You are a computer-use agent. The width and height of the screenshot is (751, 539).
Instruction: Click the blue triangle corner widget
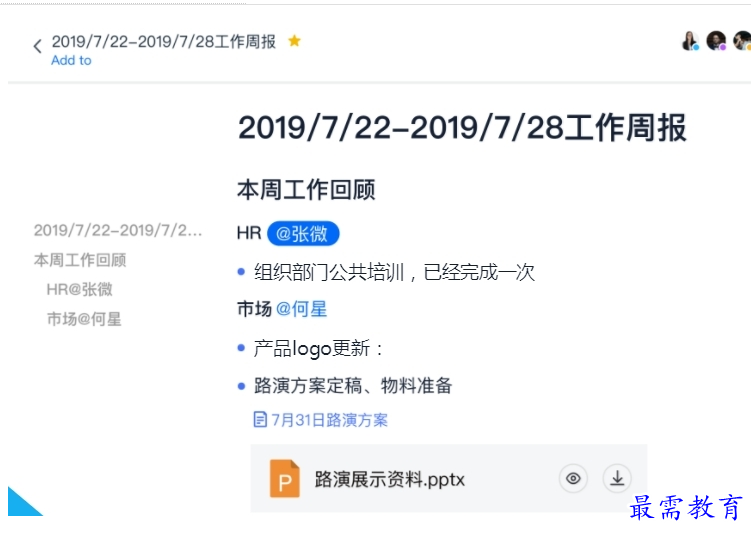click(x=20, y=504)
